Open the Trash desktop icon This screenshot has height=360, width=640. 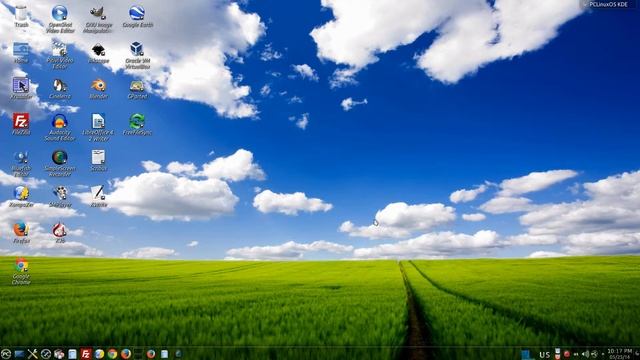point(21,16)
